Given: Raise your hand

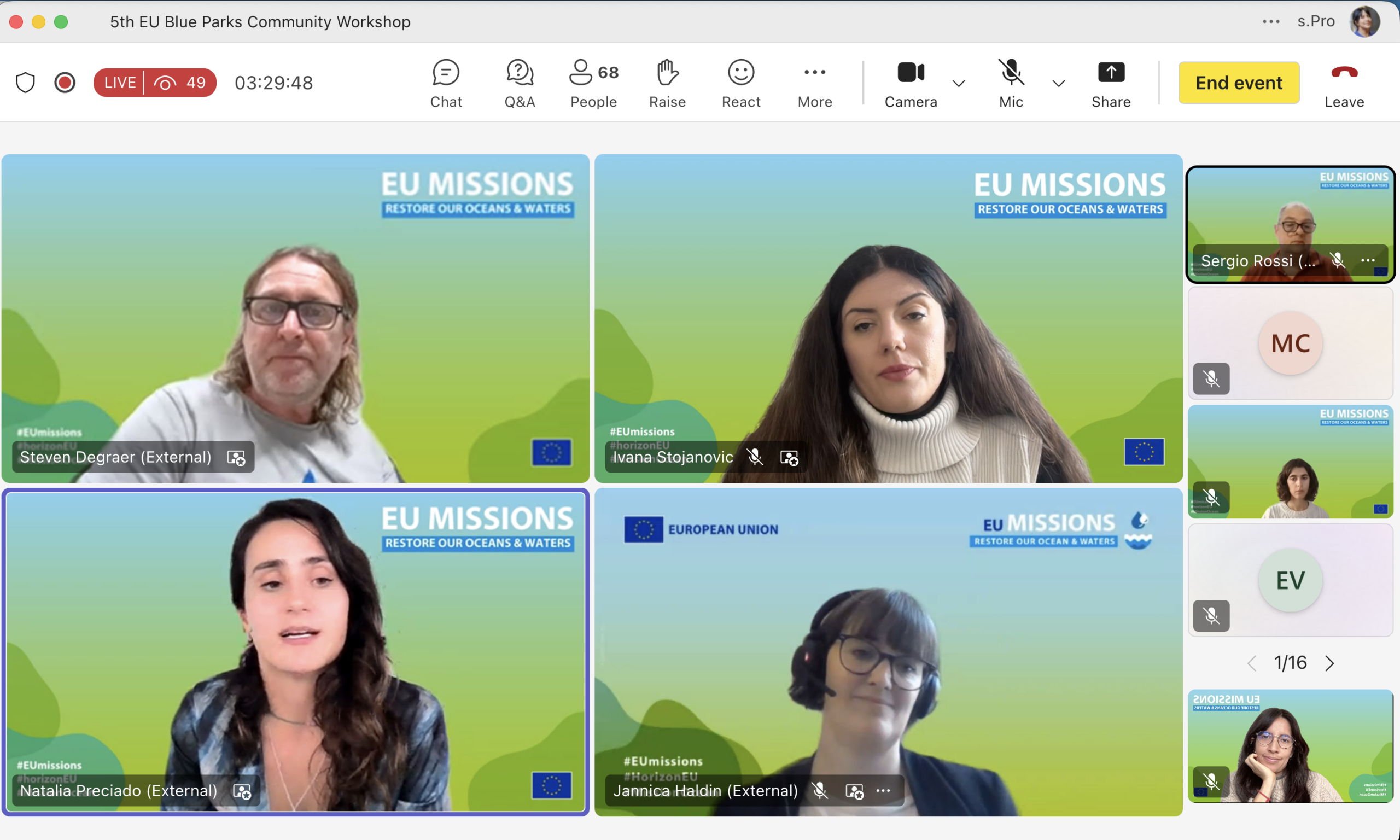Looking at the screenshot, I should click(667, 83).
